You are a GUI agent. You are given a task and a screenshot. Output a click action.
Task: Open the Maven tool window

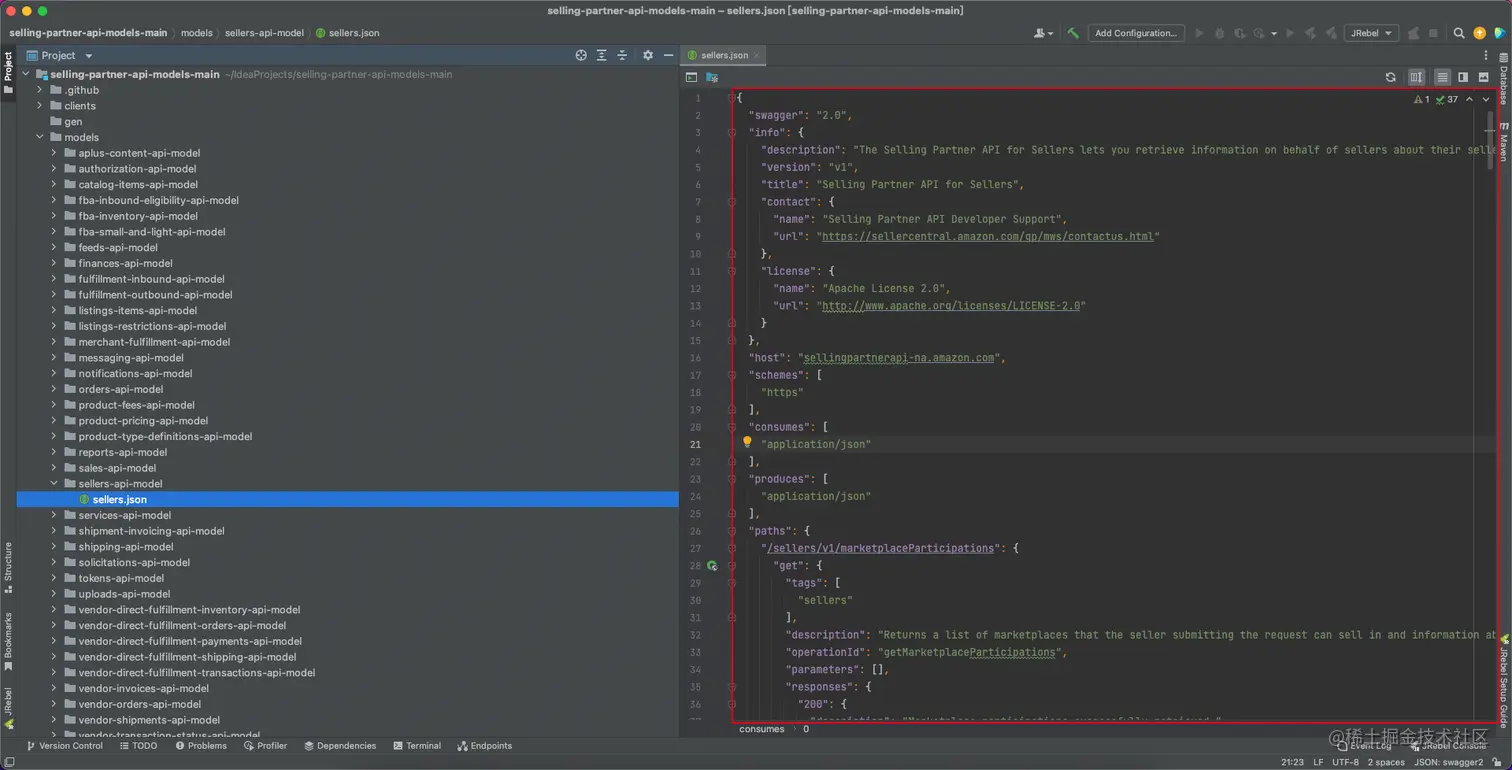[x=1503, y=141]
